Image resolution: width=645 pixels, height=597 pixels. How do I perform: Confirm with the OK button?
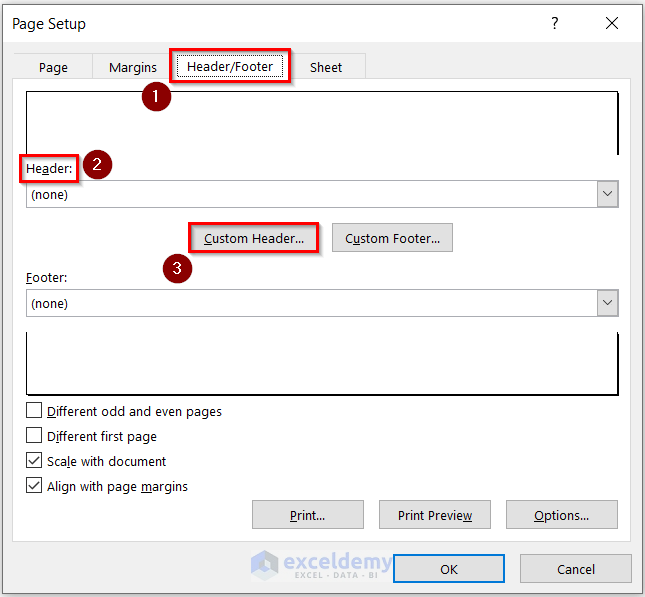tap(449, 569)
